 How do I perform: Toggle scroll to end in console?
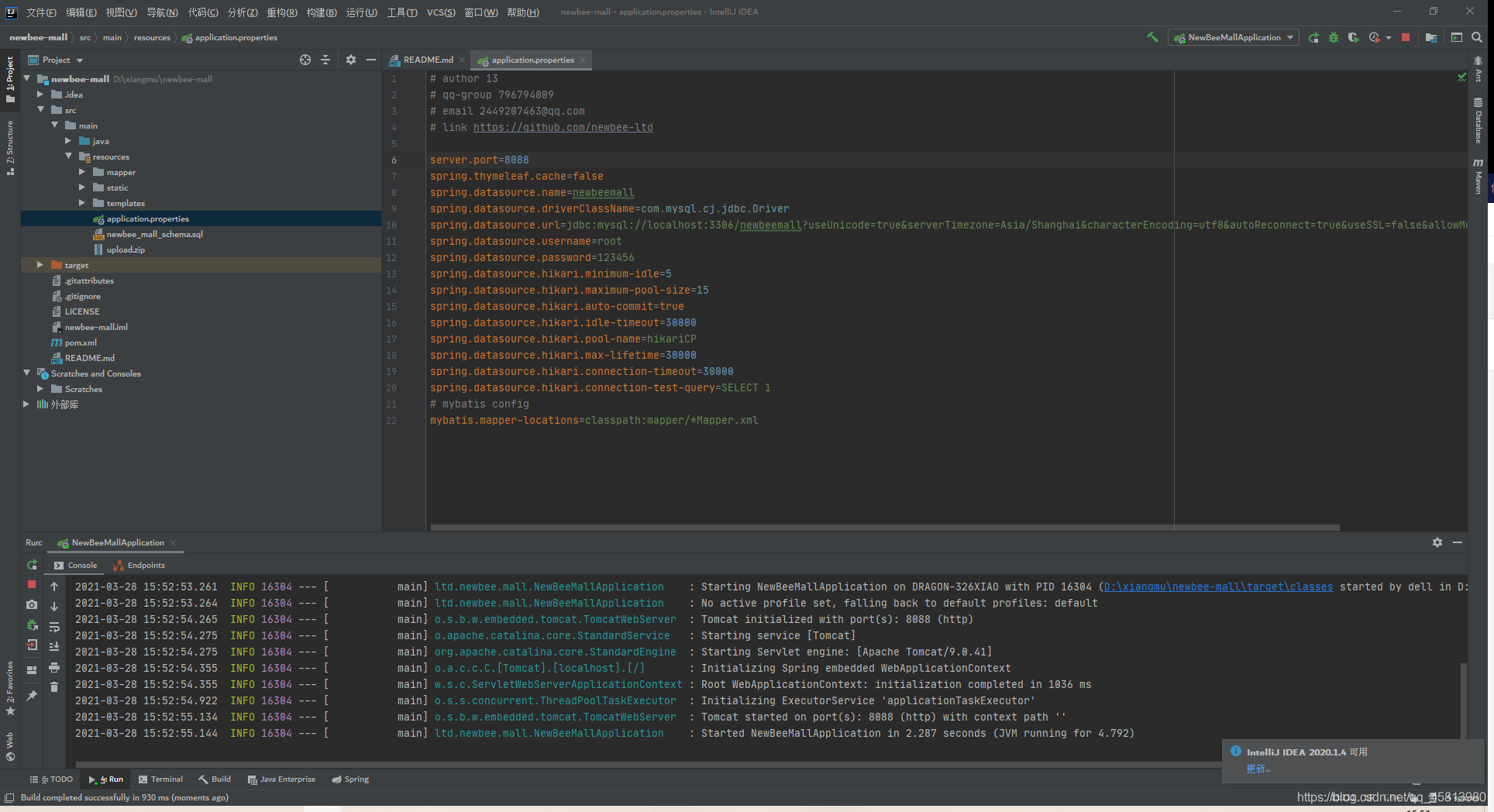(54, 646)
